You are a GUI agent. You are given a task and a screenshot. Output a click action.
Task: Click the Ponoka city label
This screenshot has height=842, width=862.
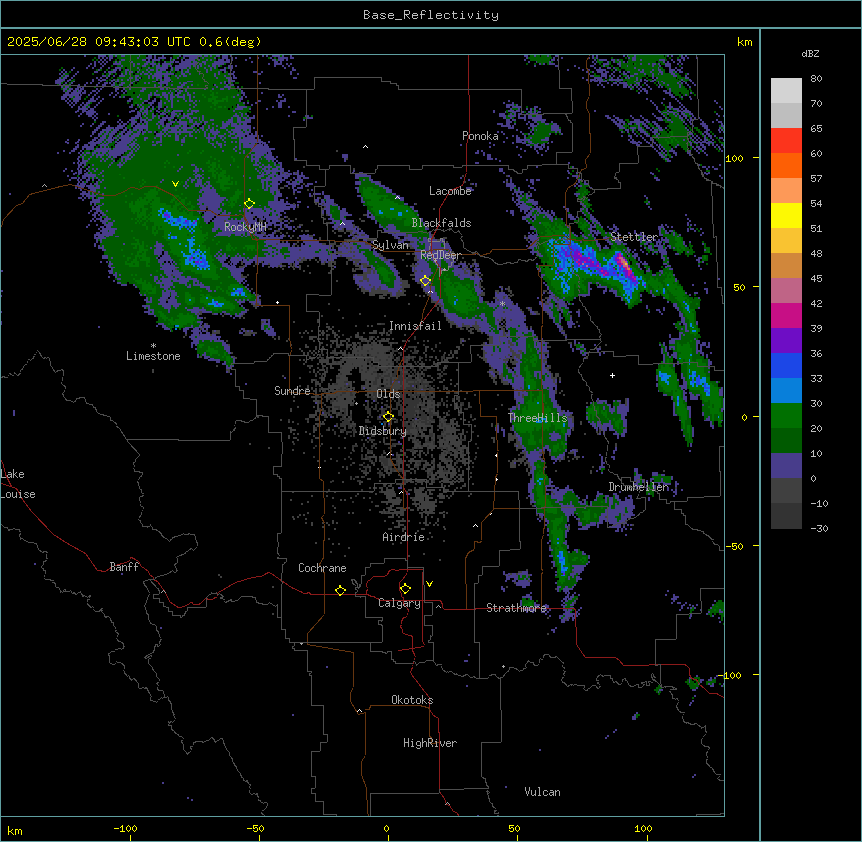pyautogui.click(x=480, y=136)
